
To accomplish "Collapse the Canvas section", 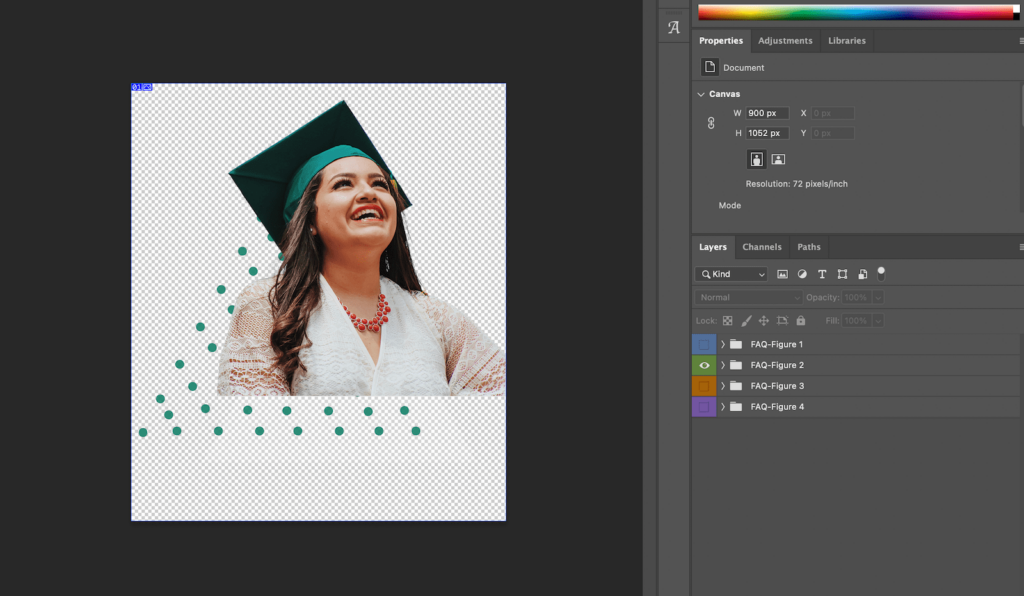I will (x=701, y=94).
